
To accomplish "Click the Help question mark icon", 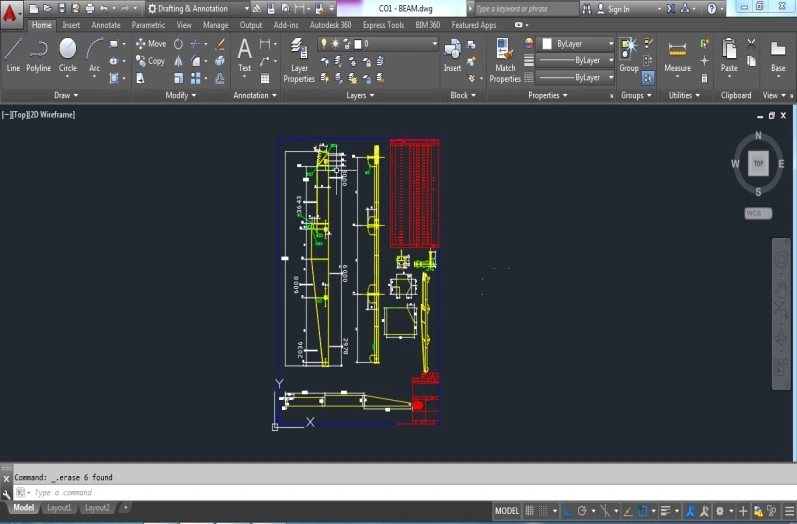I will 712,9.
